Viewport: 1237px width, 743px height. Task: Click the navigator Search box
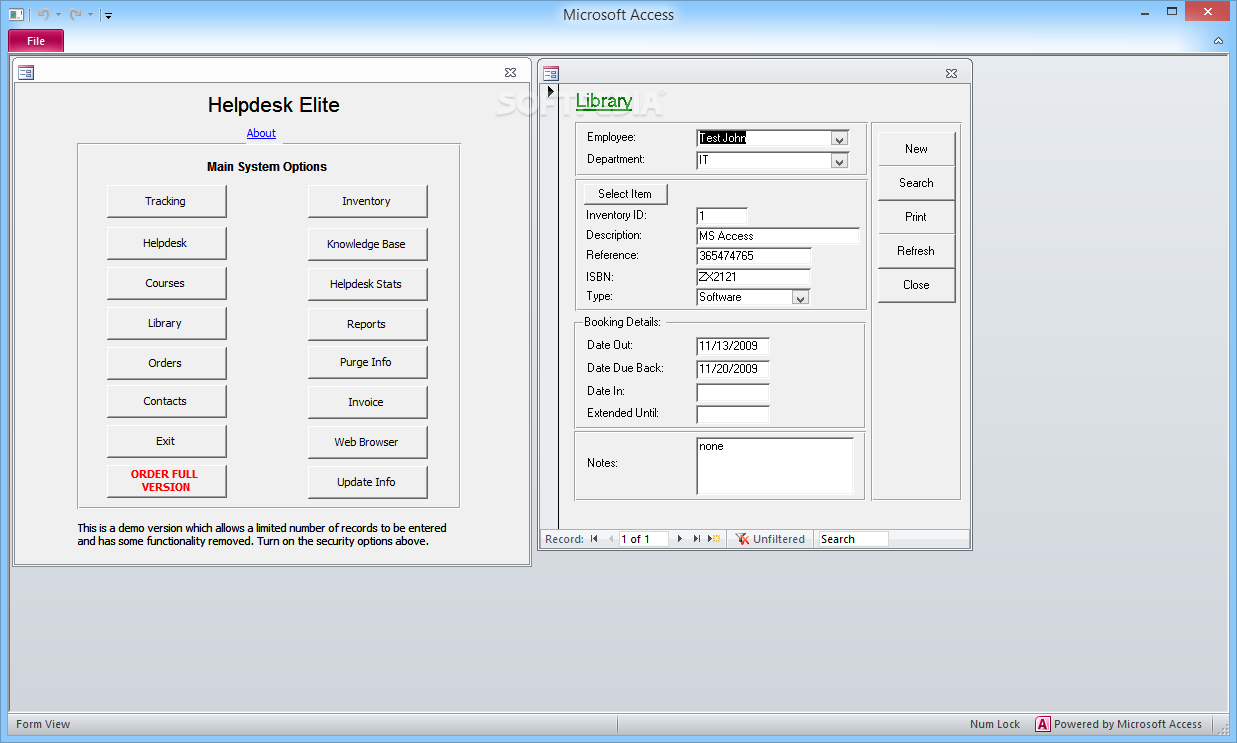[x=853, y=539]
